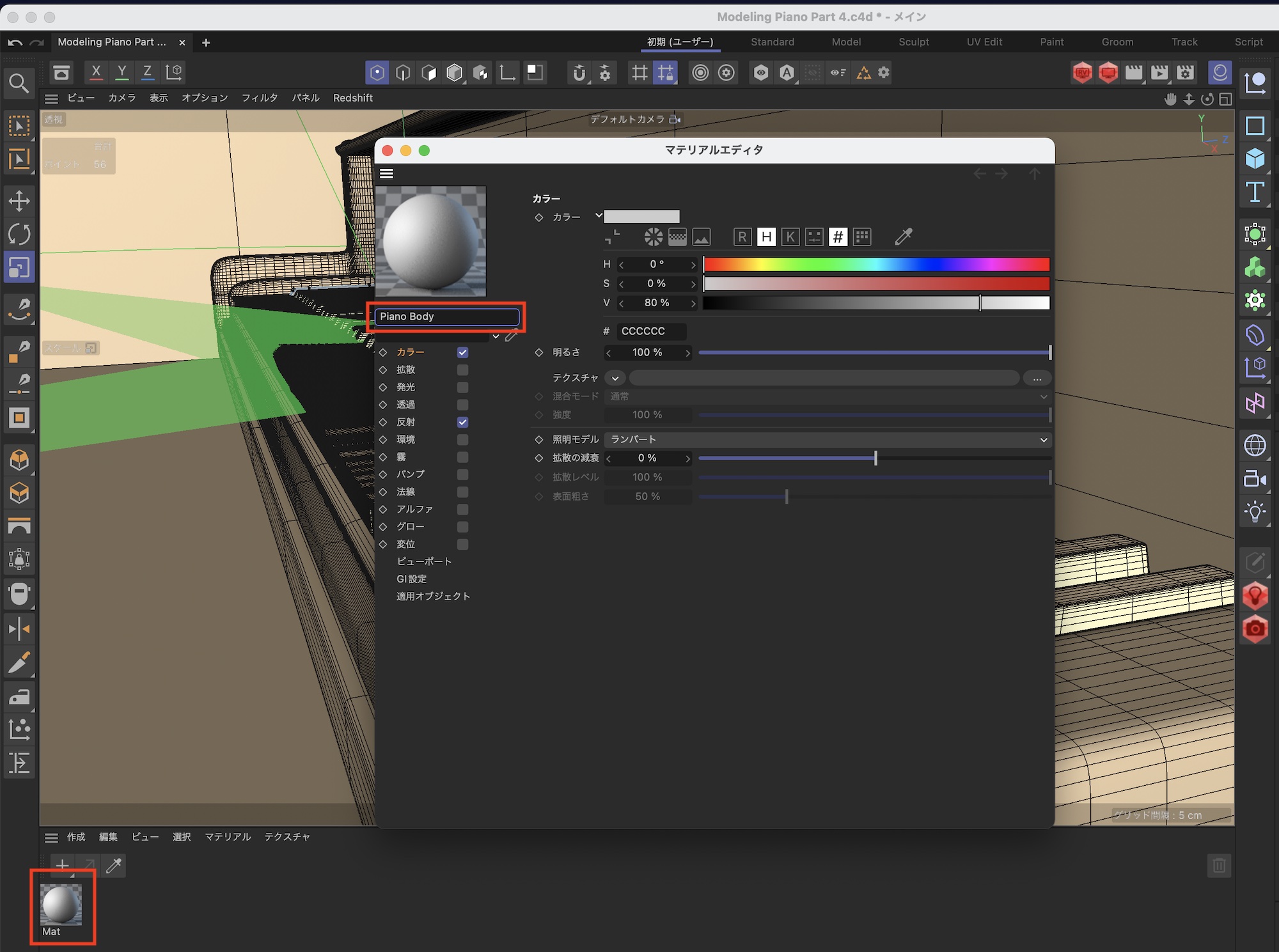Expand the カラー swatch disclosure arrow
The image size is (1279, 952).
pos(599,215)
